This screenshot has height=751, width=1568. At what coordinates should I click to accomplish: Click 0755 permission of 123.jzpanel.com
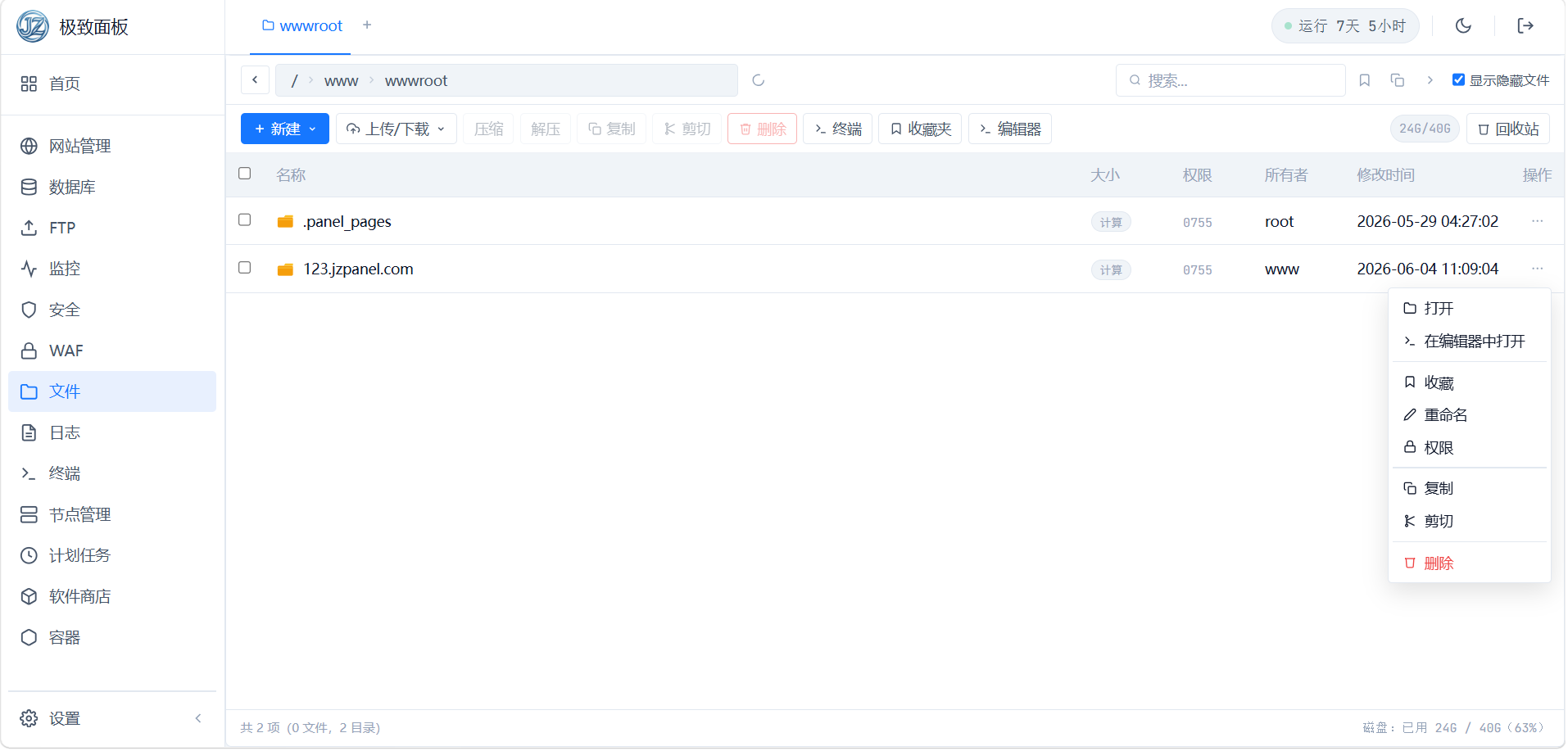point(1198,269)
